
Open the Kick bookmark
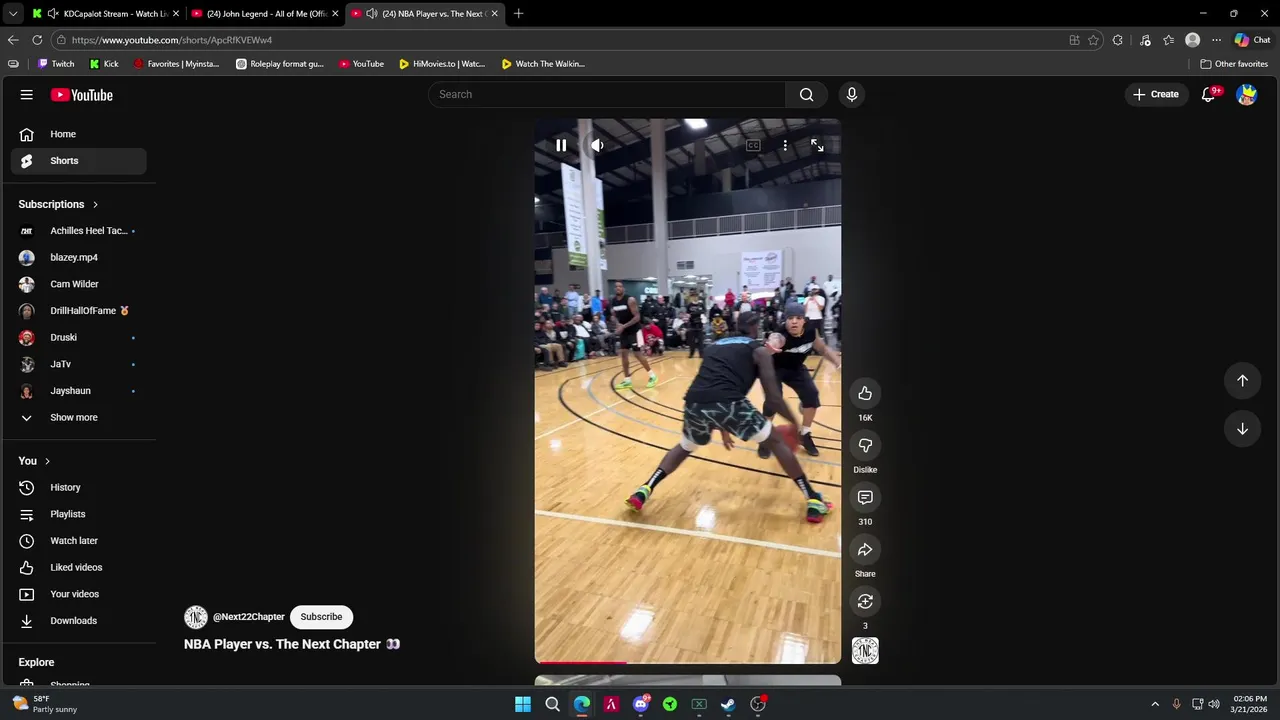point(104,64)
